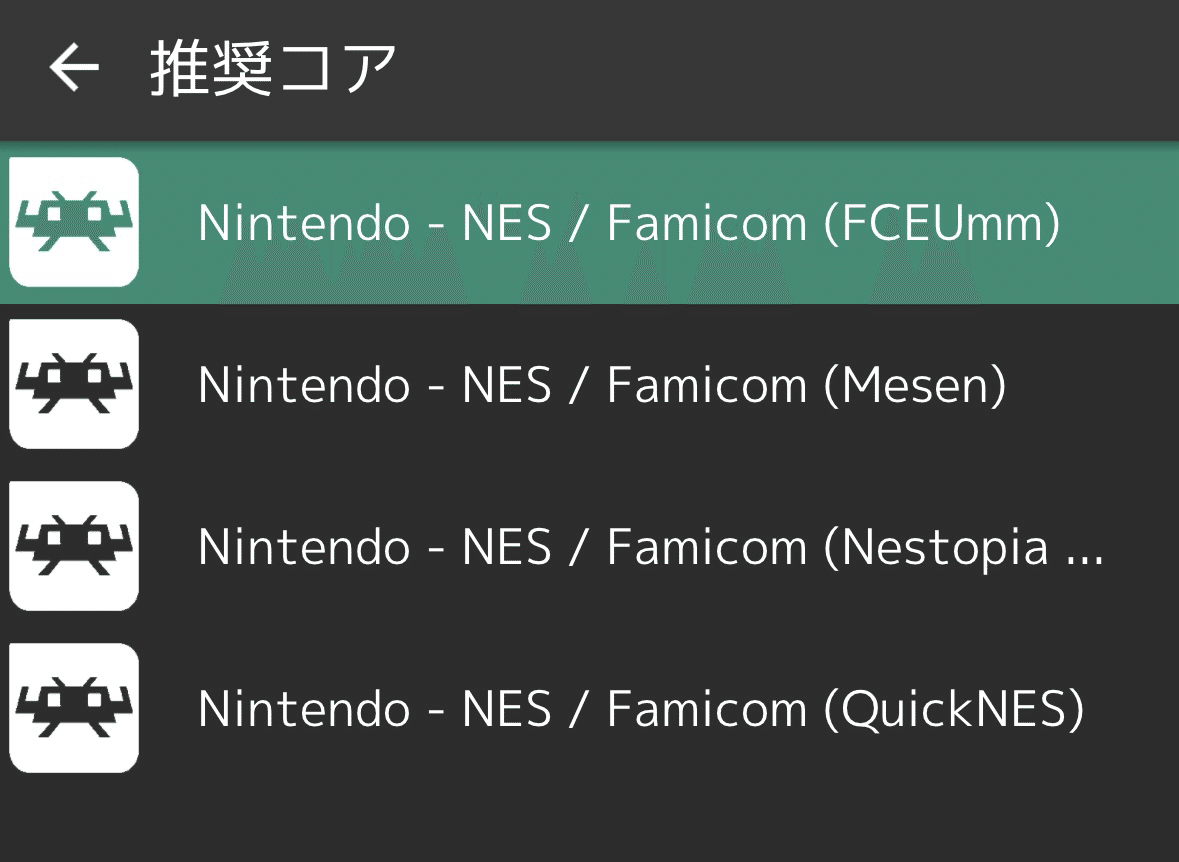Click the "(QuickNES)" text in the last row

click(x=955, y=709)
